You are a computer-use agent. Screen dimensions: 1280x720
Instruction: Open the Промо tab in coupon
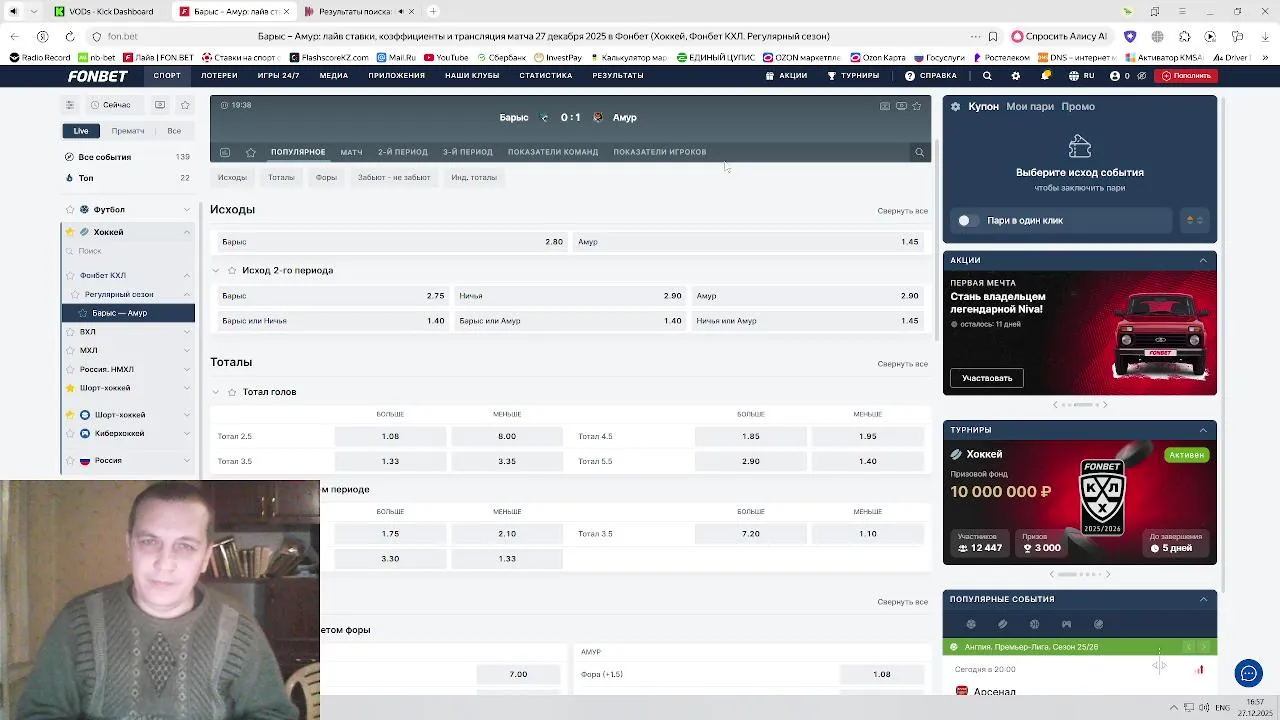coord(1078,107)
